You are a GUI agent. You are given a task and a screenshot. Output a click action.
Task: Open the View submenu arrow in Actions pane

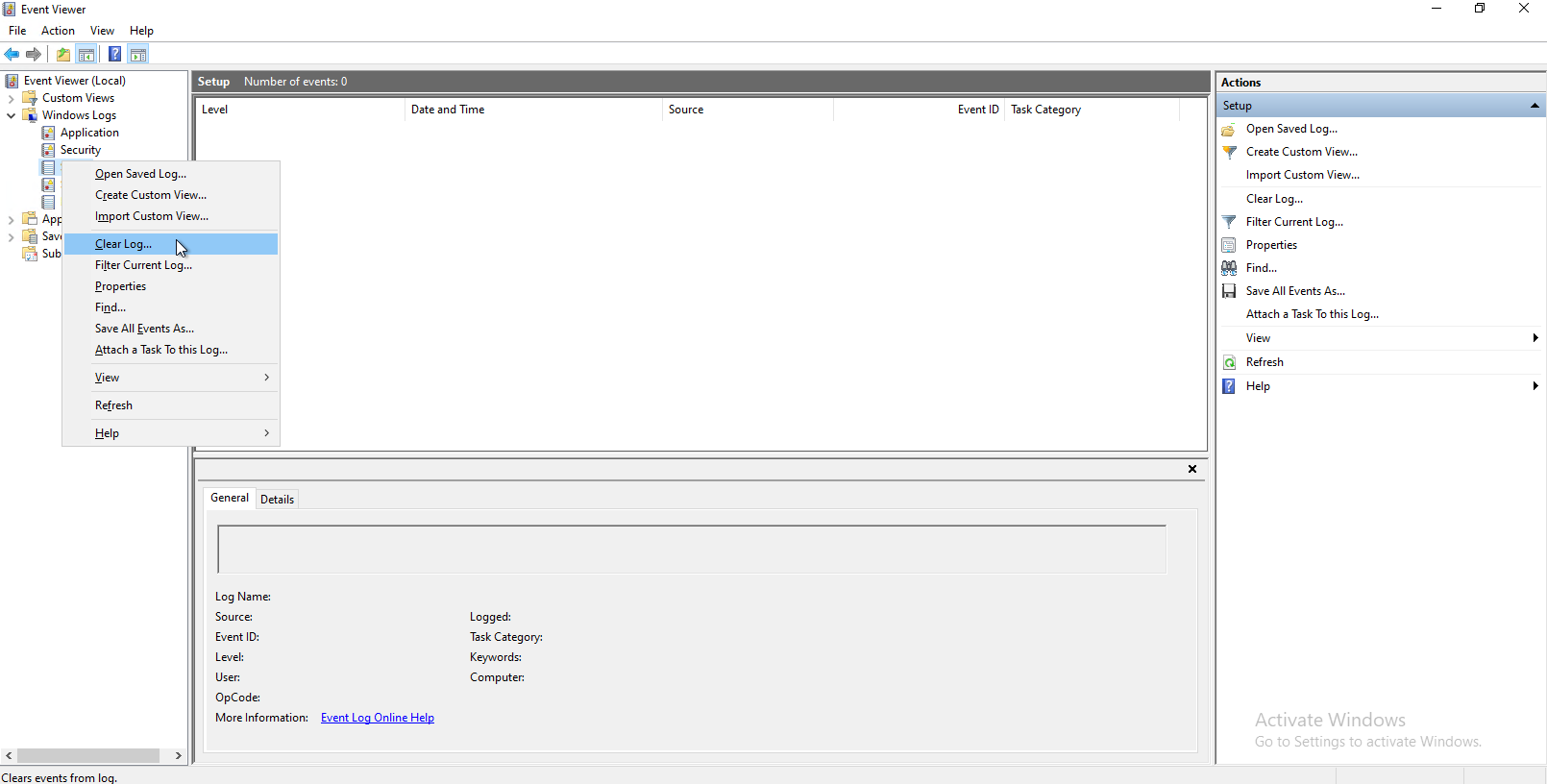tap(1535, 338)
